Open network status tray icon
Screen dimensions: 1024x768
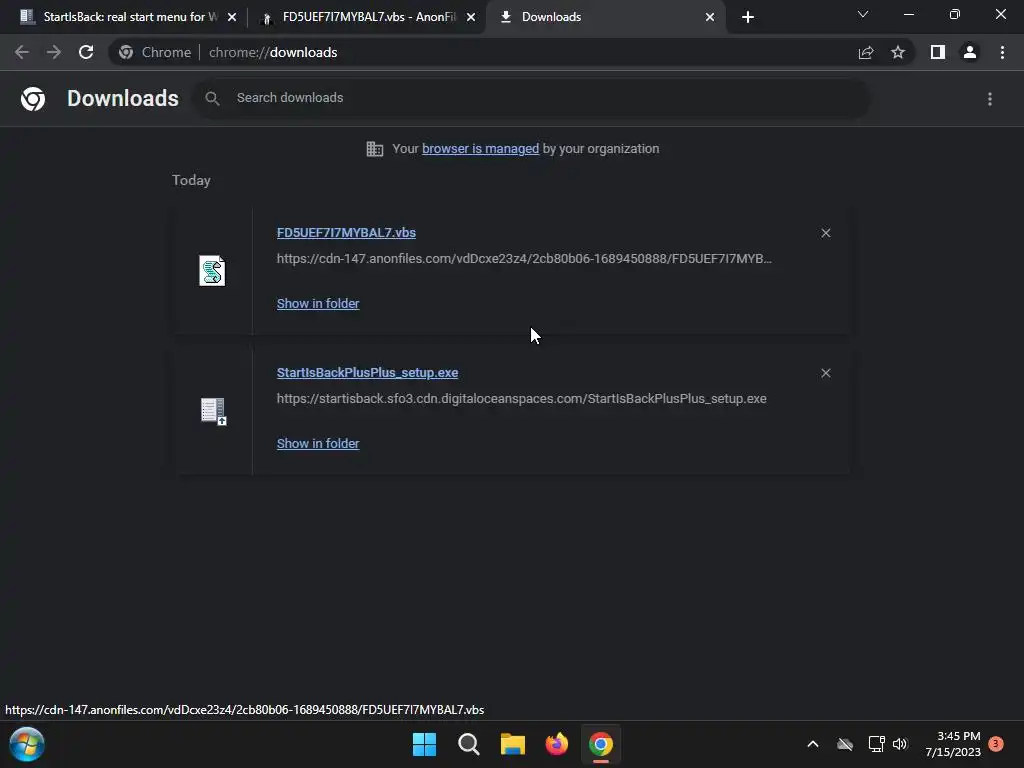pos(876,744)
